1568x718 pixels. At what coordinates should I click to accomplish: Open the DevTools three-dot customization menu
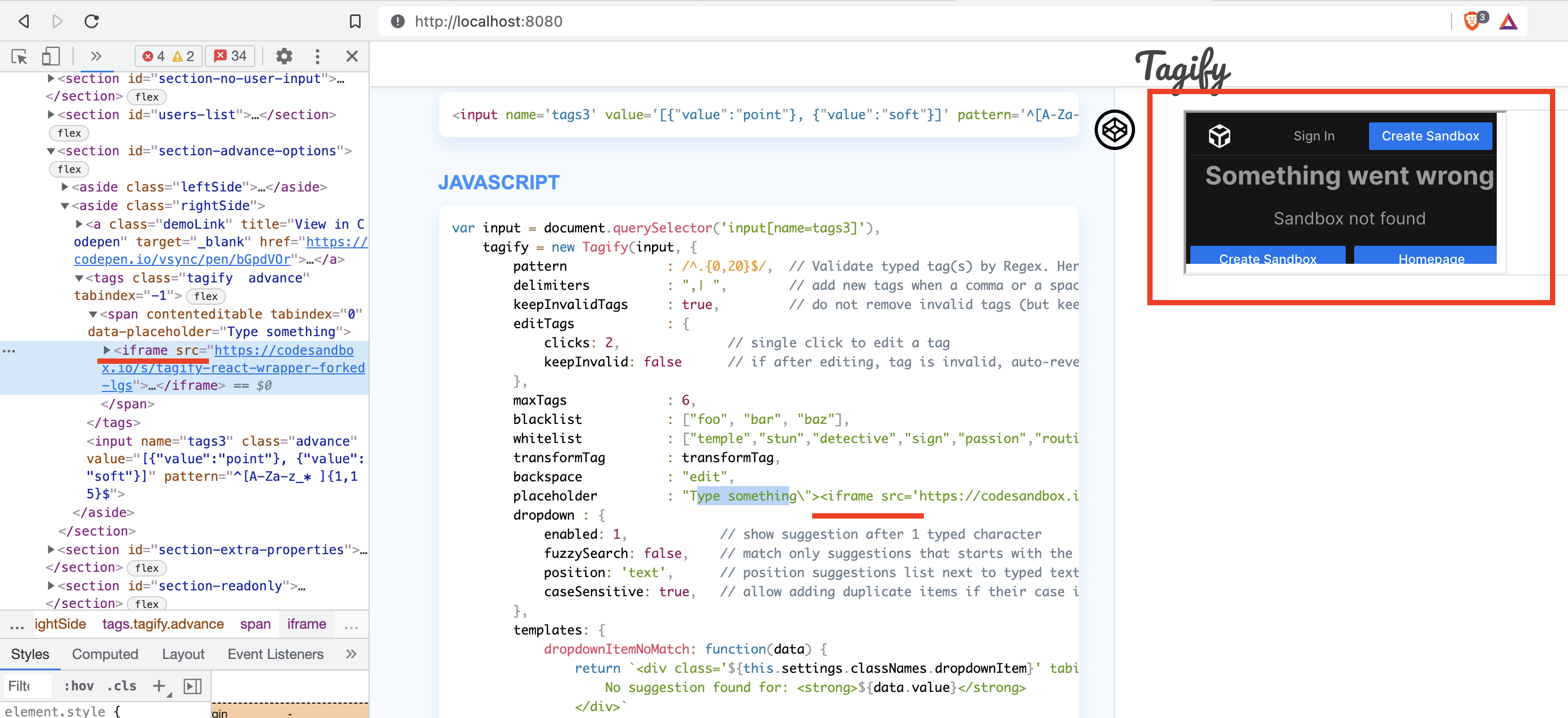(317, 56)
